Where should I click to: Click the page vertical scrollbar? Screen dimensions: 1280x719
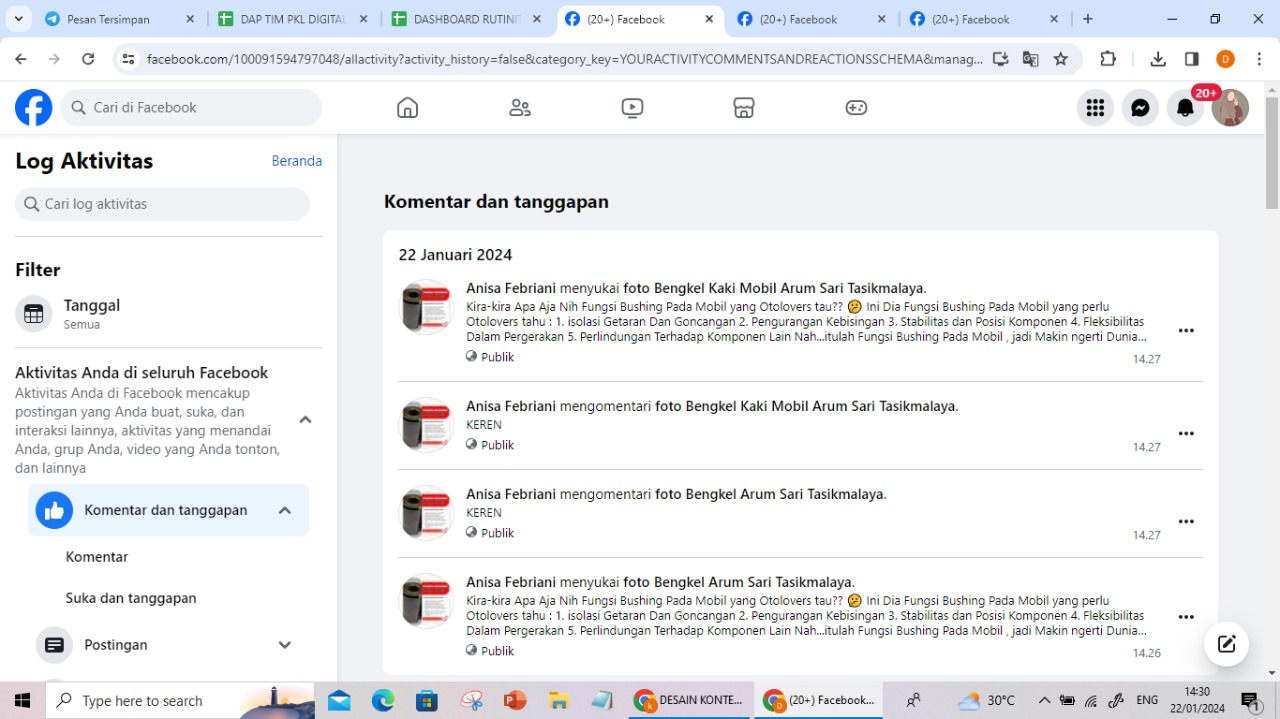pos(1272,153)
